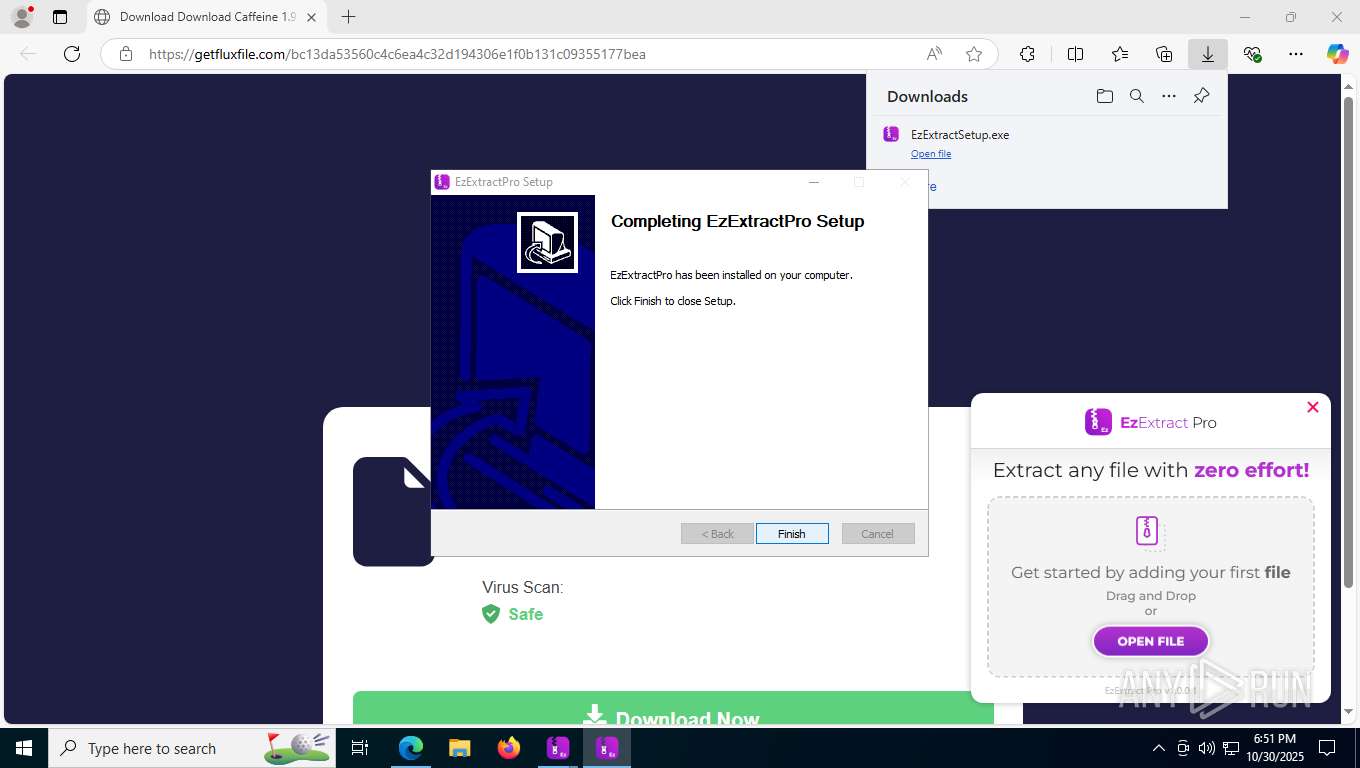The width and height of the screenshot is (1360, 768).
Task: Pin the Downloads panel
Action: tap(1202, 96)
